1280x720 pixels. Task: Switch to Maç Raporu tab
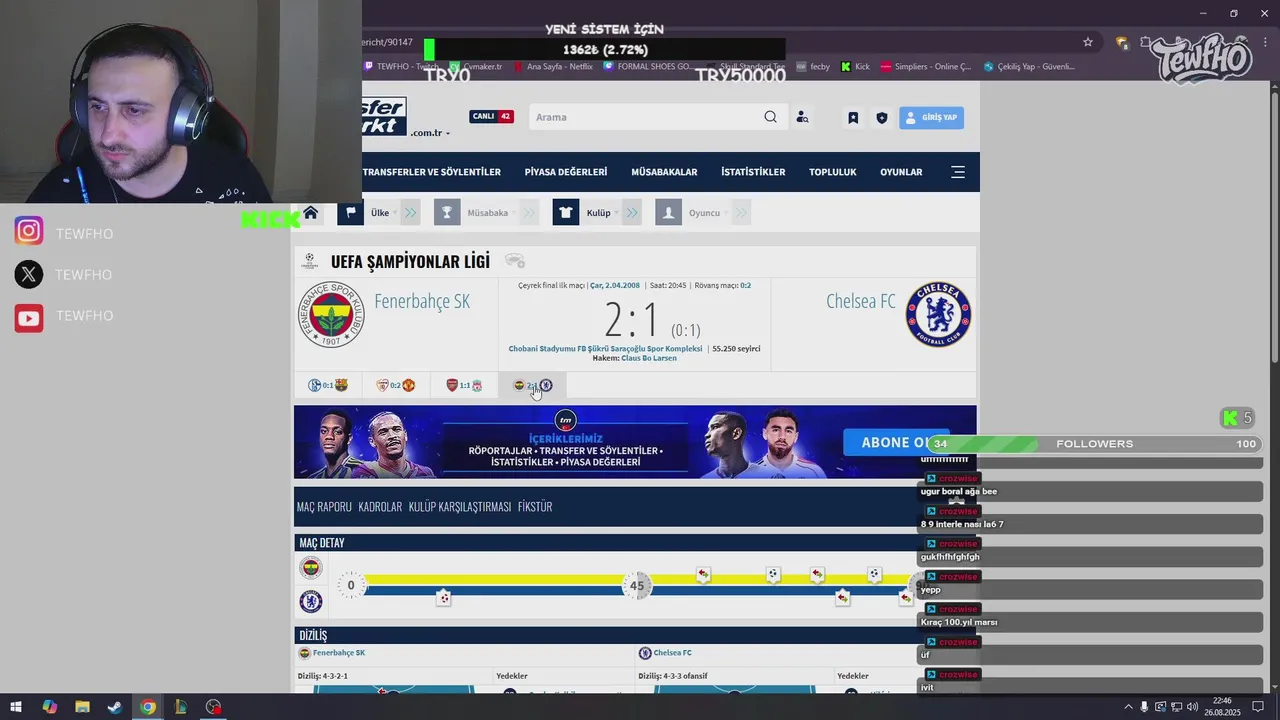pos(324,507)
